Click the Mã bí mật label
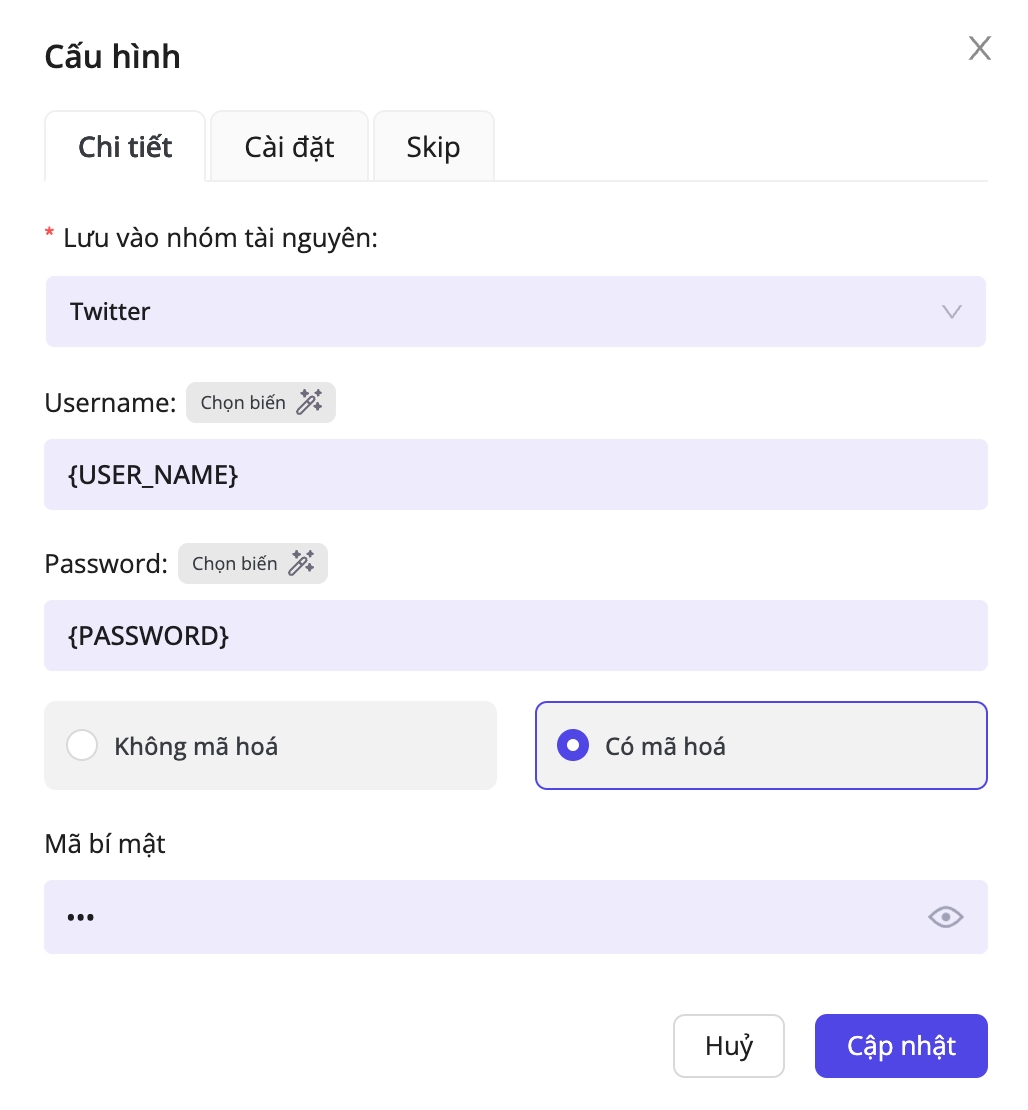The width and height of the screenshot is (1028, 1110). [x=105, y=844]
